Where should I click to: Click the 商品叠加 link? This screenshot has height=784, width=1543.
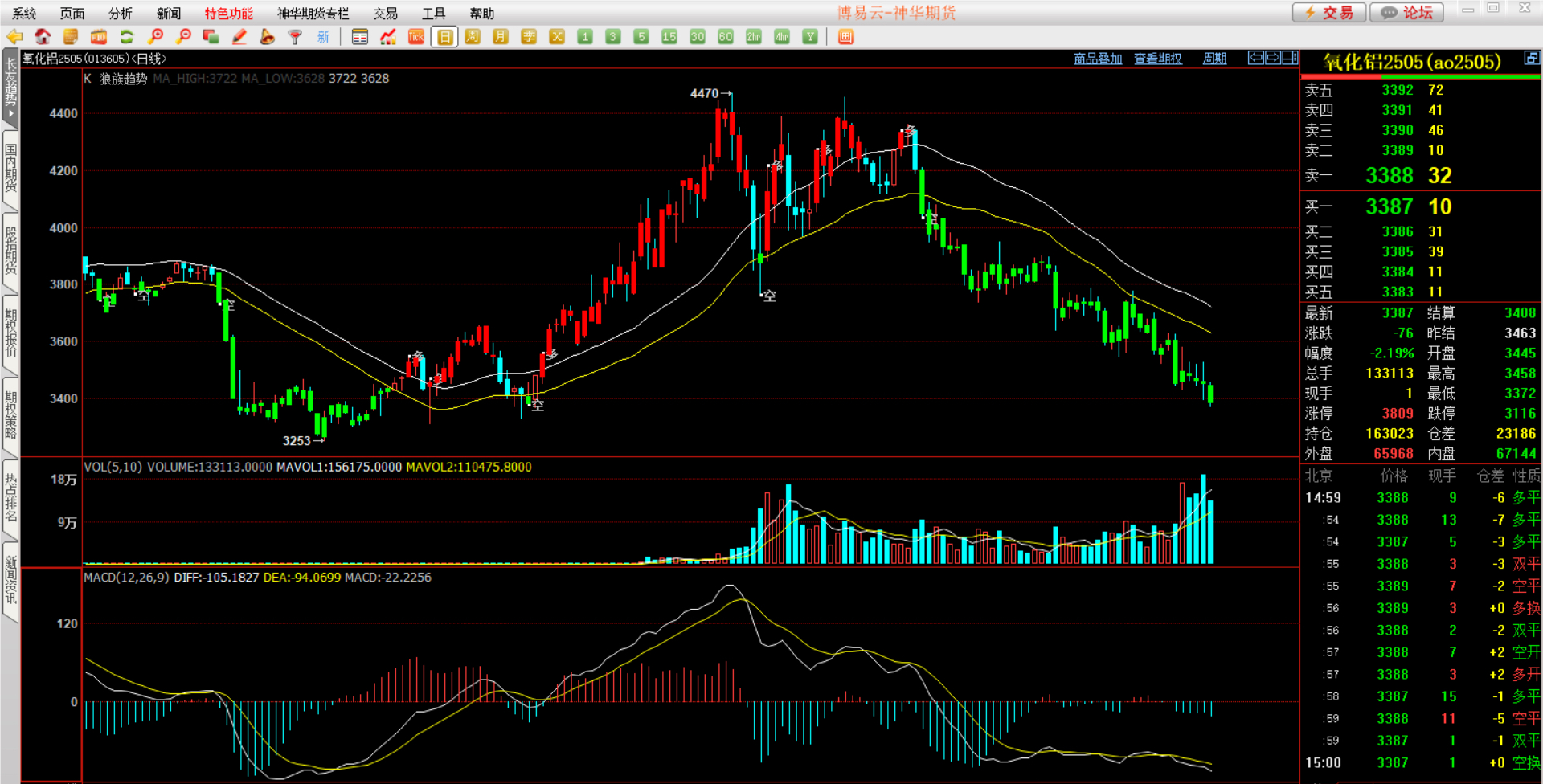(x=1098, y=59)
